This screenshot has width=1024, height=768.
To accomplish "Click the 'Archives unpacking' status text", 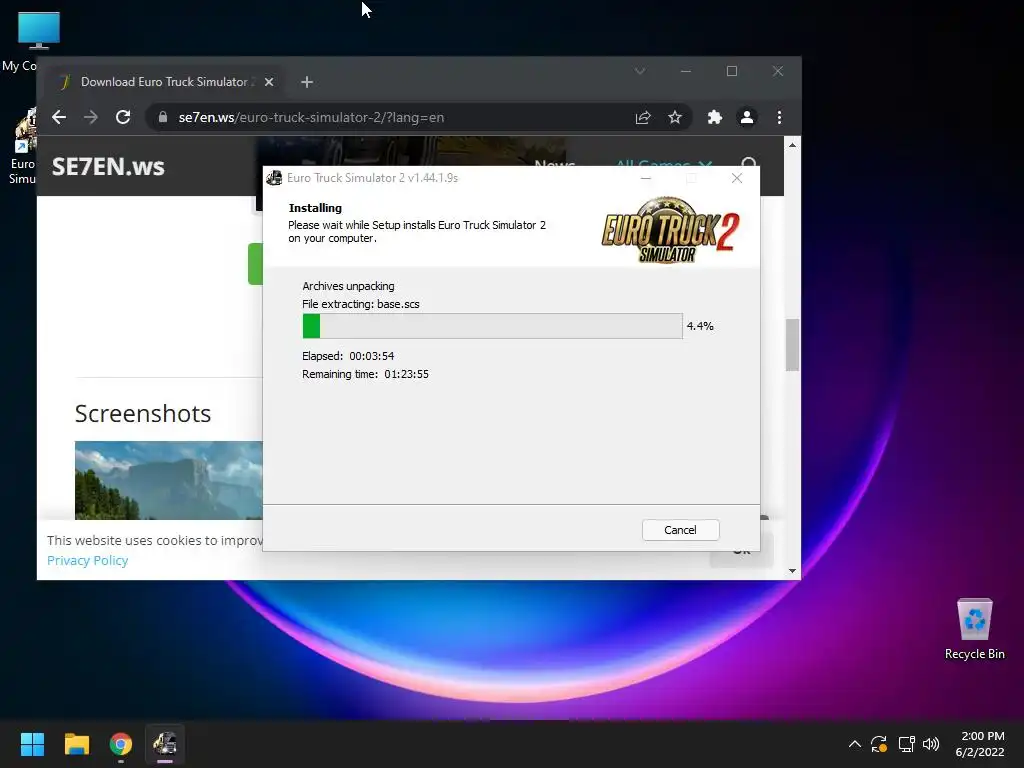I will point(348,286).
